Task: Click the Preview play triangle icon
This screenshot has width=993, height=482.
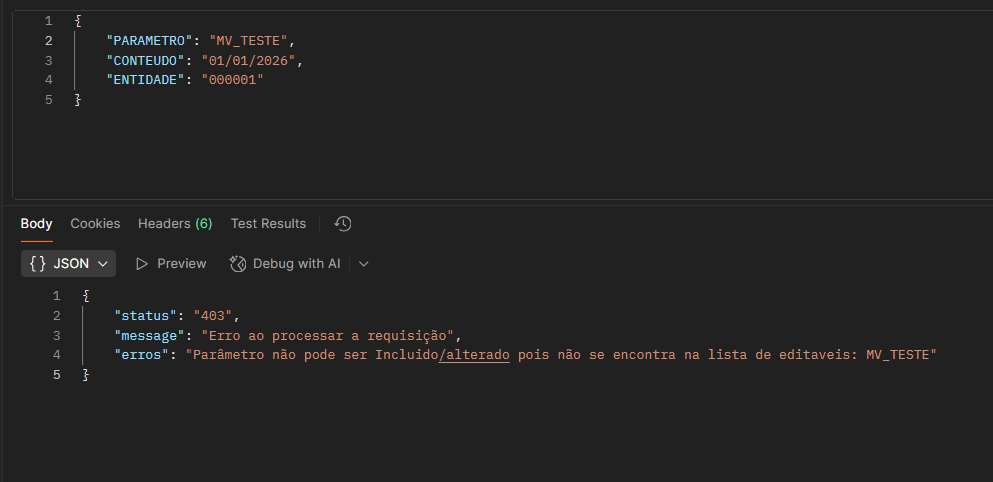Action: click(x=142, y=264)
